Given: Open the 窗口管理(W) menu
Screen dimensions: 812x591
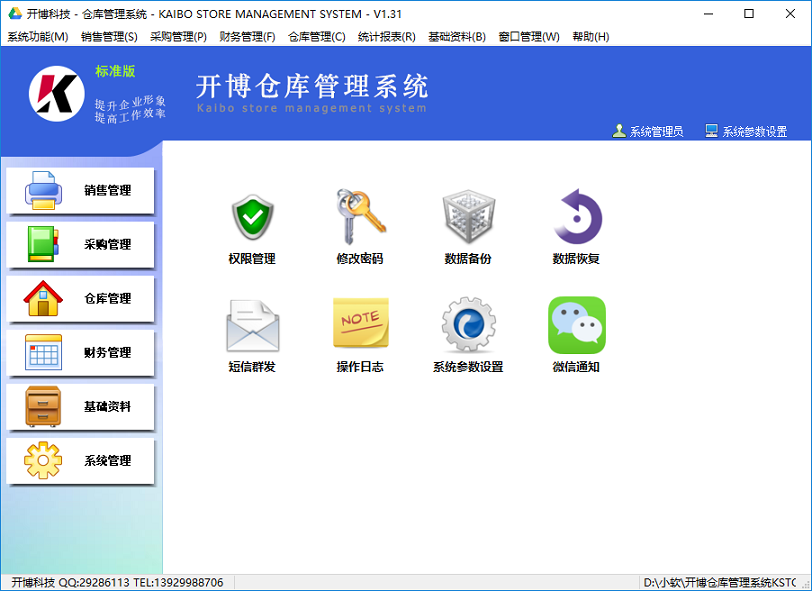Looking at the screenshot, I should tap(529, 37).
